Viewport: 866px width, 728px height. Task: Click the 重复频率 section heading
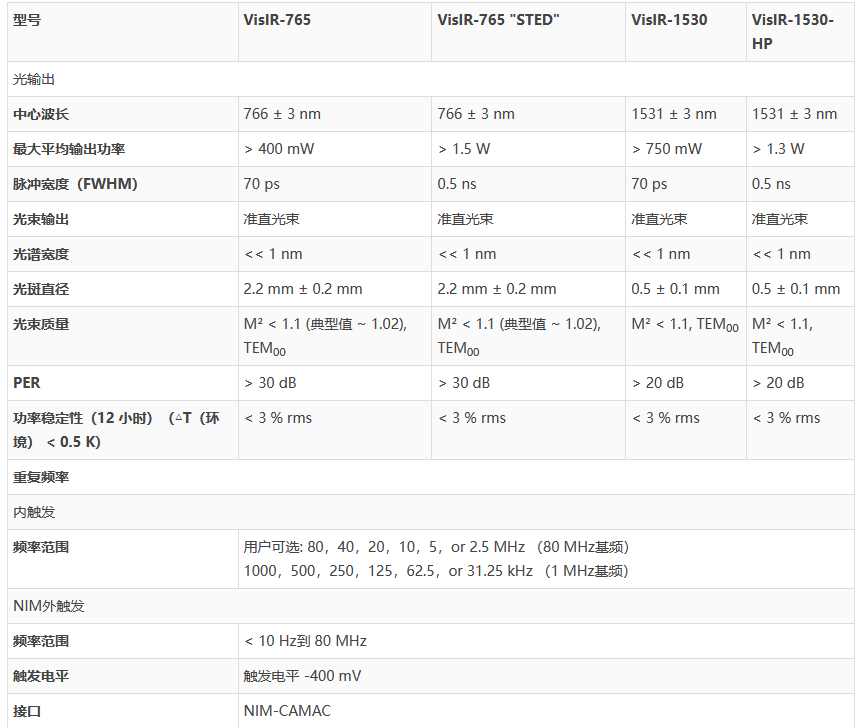tap(41, 477)
